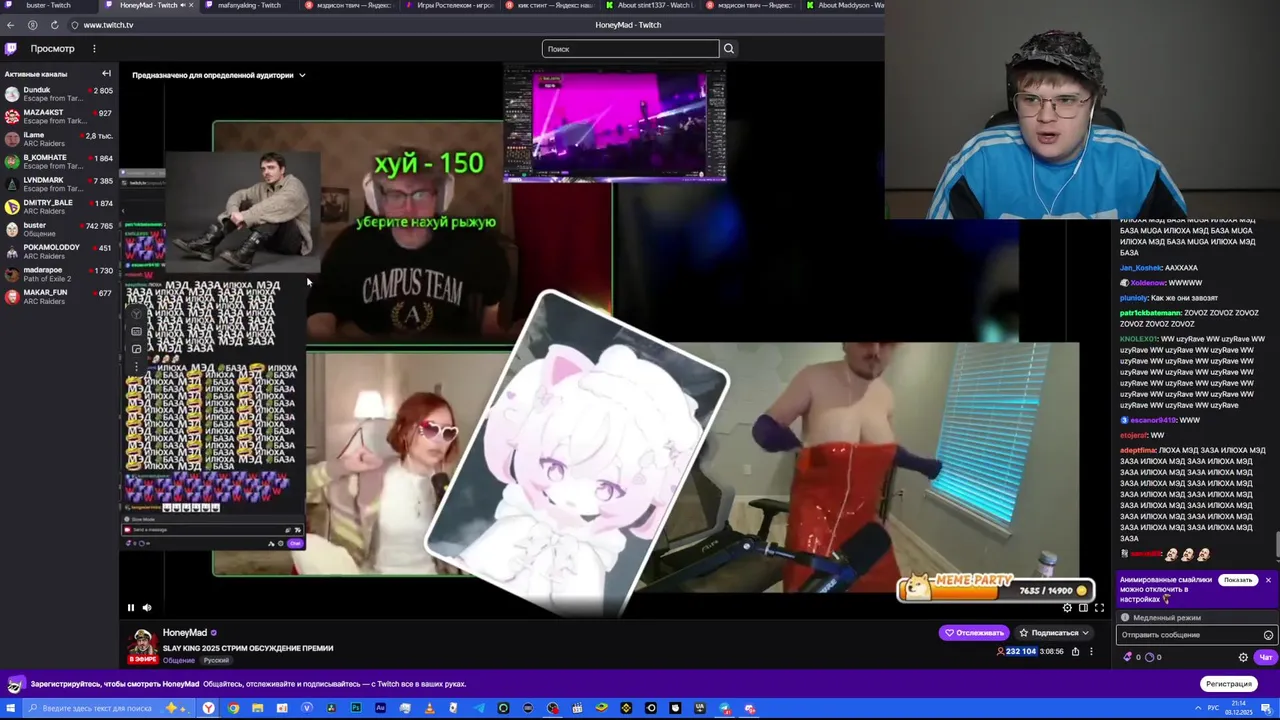Open POKAMOLODOY channel in sidebar
This screenshot has width=1280, height=720.
coord(59,251)
